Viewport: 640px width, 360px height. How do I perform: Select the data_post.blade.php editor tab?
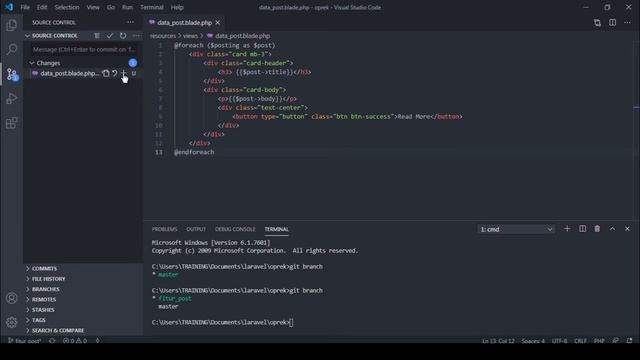184,22
